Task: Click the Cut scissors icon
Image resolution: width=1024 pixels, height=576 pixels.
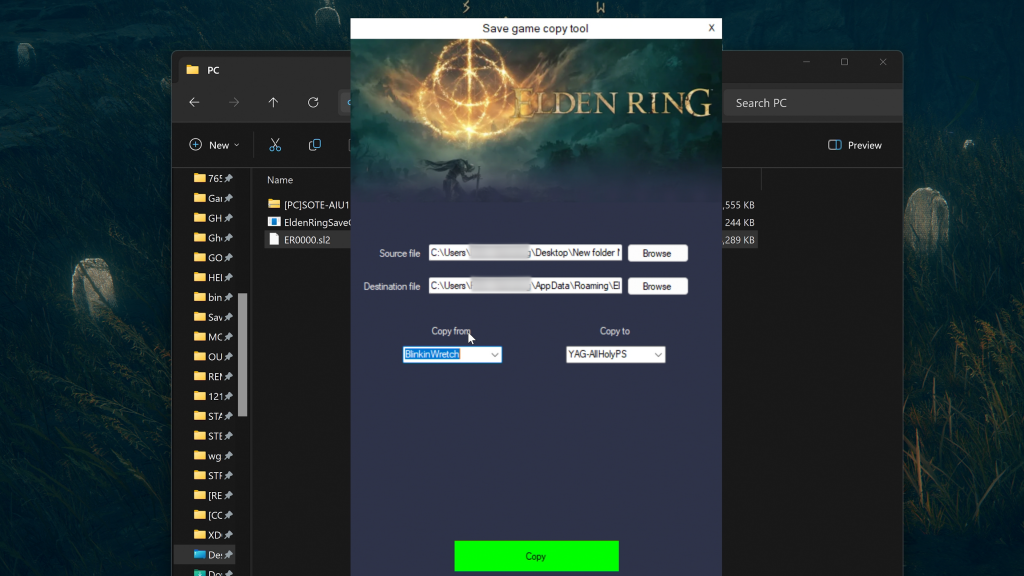Action: [x=275, y=145]
